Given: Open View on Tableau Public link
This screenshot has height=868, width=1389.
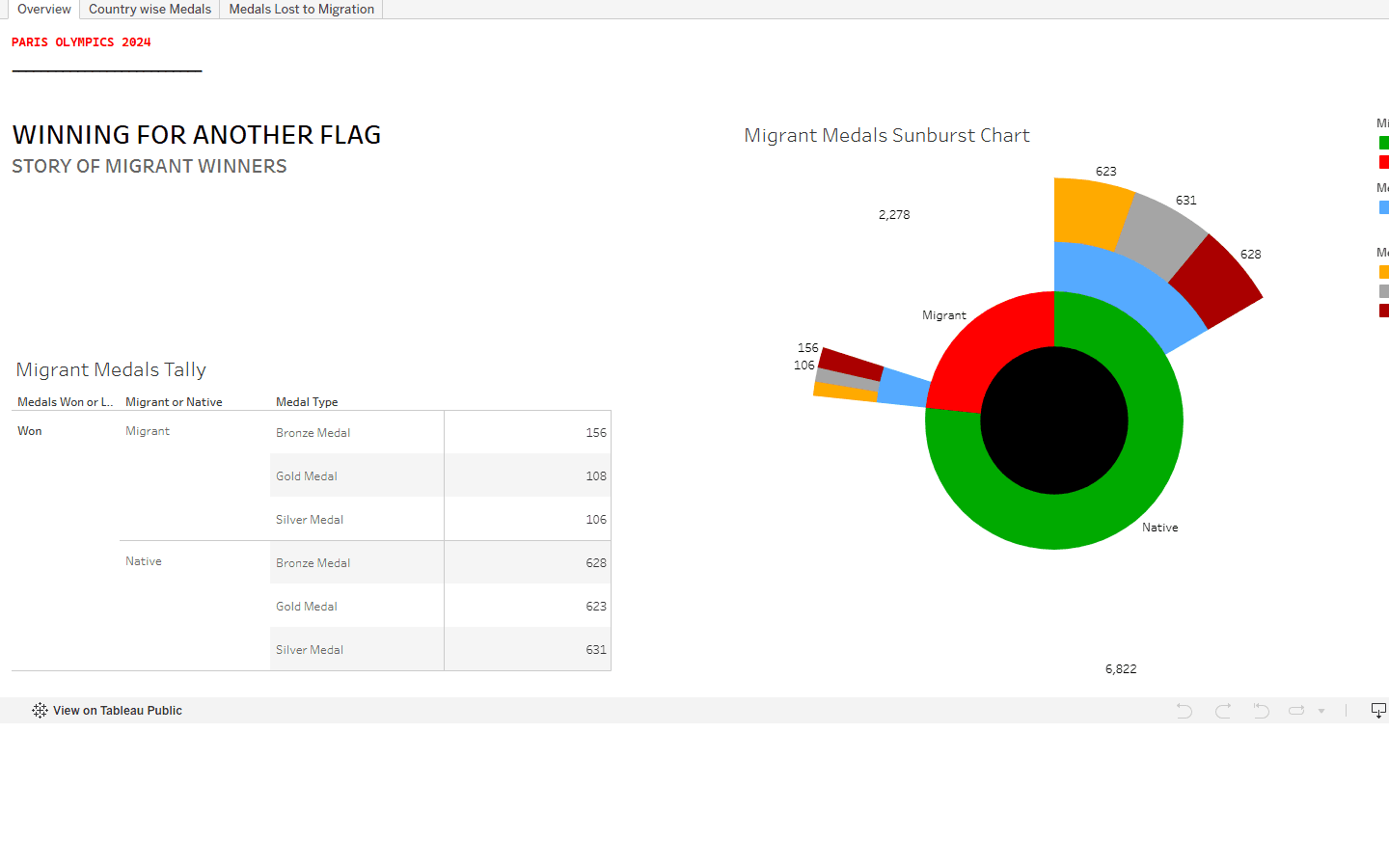Looking at the screenshot, I should [x=118, y=711].
